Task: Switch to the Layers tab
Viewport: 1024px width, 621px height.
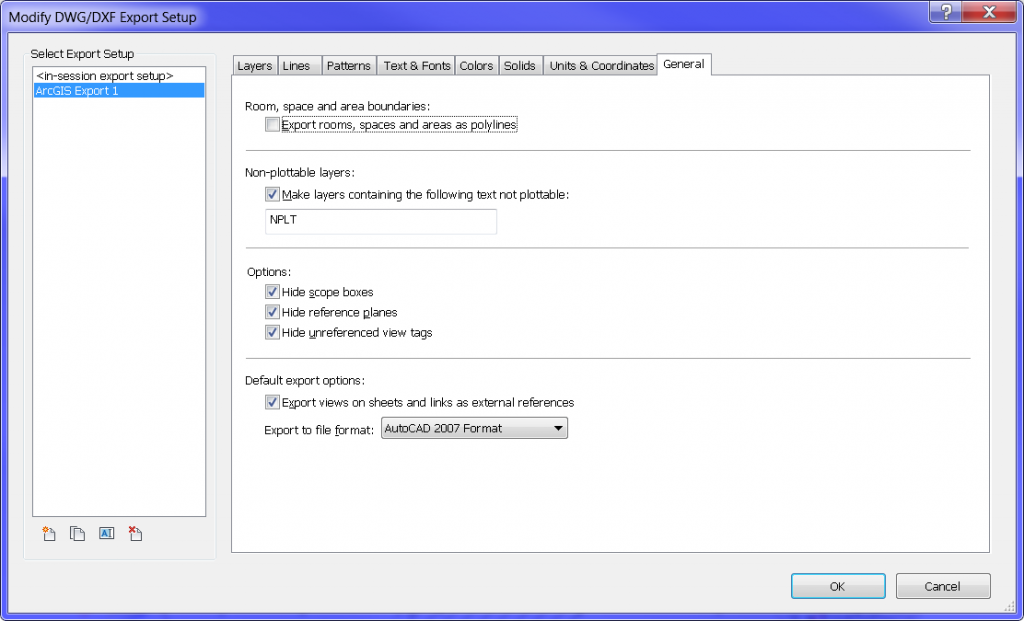Action: (x=254, y=64)
